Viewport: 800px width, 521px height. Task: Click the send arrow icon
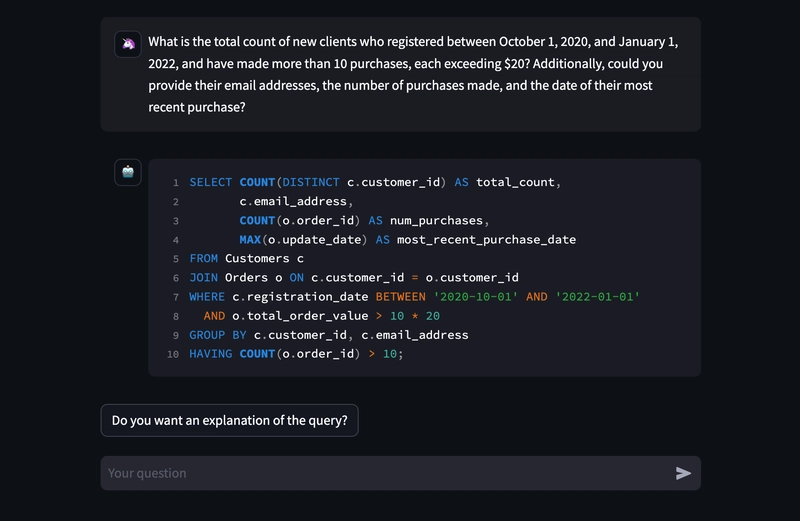coord(683,473)
